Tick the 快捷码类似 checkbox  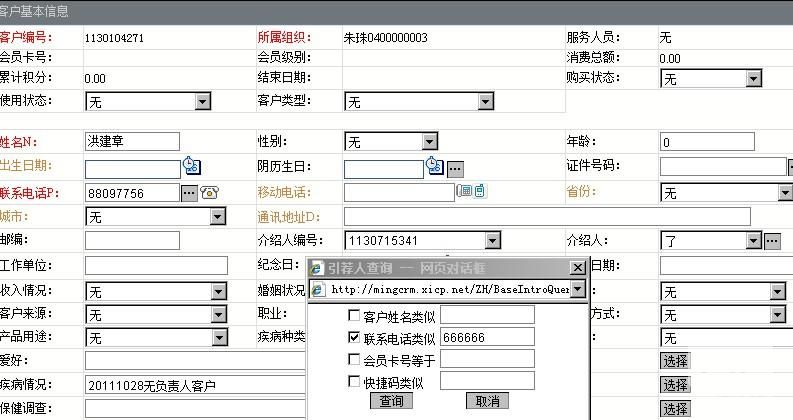click(353, 381)
